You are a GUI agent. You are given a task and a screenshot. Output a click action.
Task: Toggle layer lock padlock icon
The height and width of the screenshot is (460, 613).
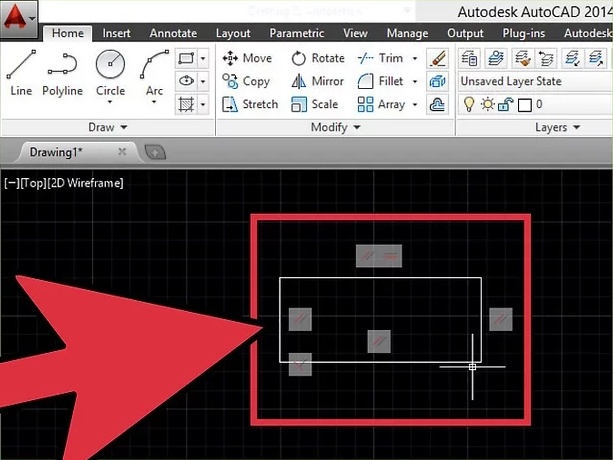coord(505,105)
